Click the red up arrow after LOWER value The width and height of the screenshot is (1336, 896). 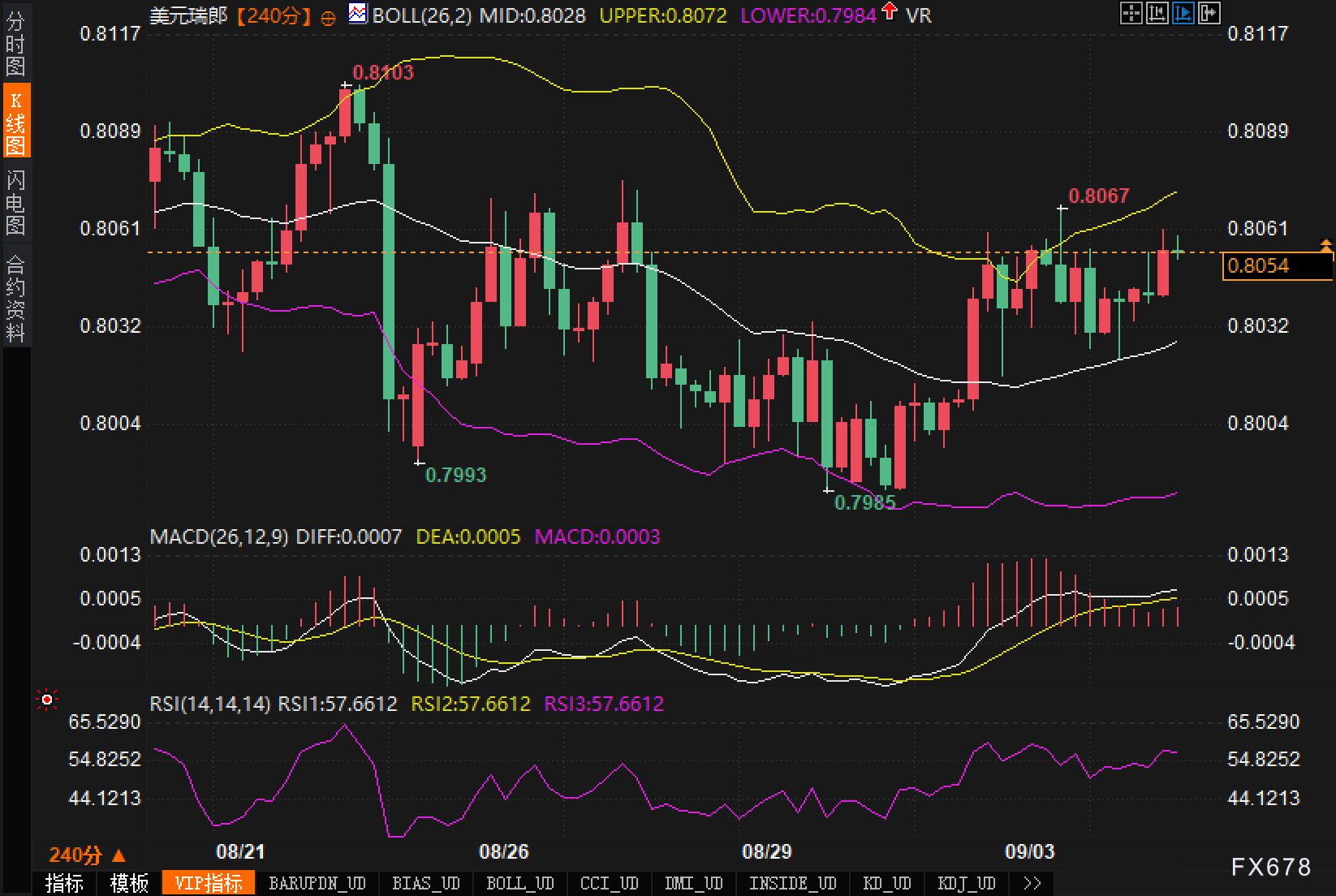[890, 11]
